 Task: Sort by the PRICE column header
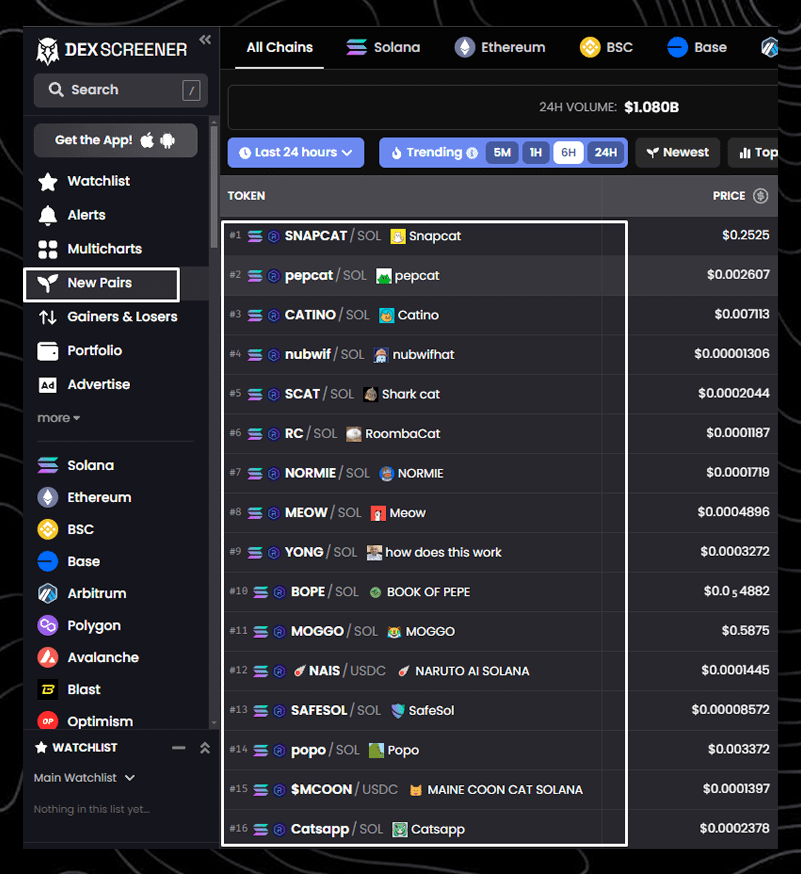[x=729, y=196]
